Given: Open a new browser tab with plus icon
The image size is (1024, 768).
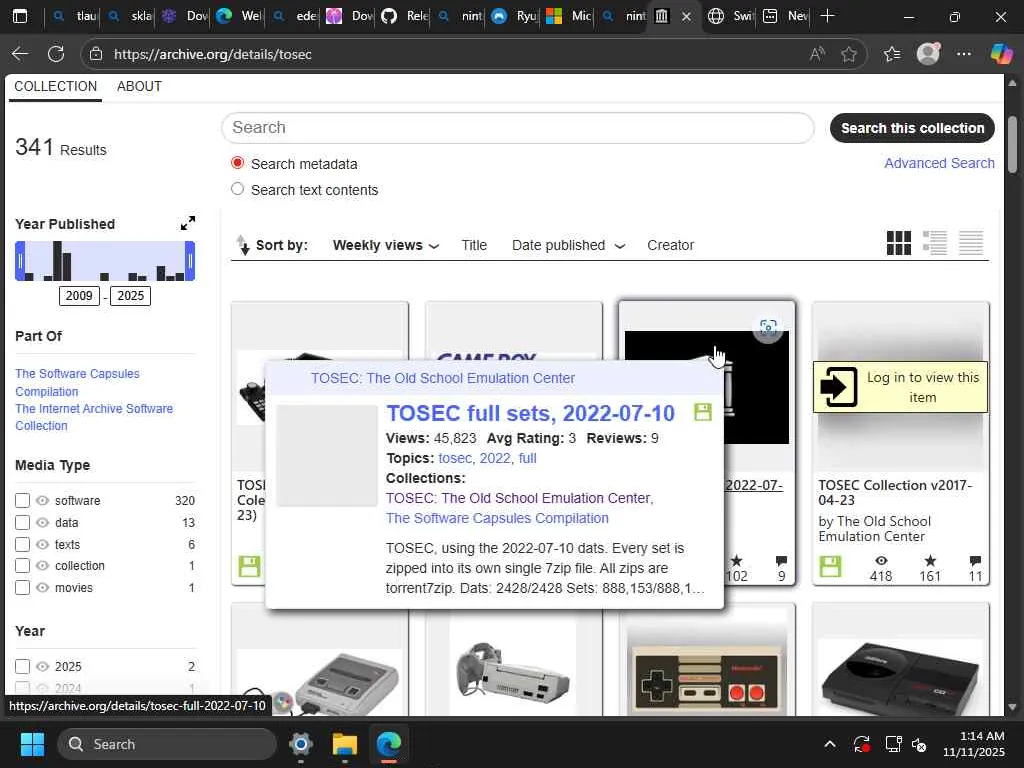Looking at the screenshot, I should pyautogui.click(x=827, y=16).
